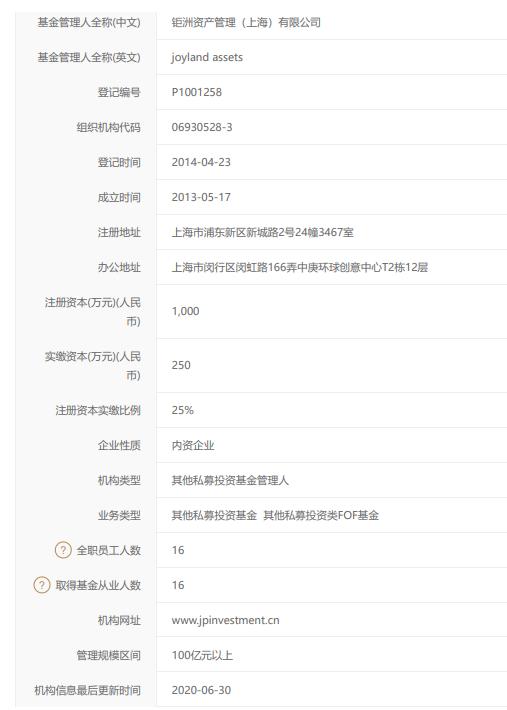Image resolution: width=507 pixels, height=710 pixels.
Task: Click the label 基金管理人全称(中文)
Action: (x=89, y=22)
